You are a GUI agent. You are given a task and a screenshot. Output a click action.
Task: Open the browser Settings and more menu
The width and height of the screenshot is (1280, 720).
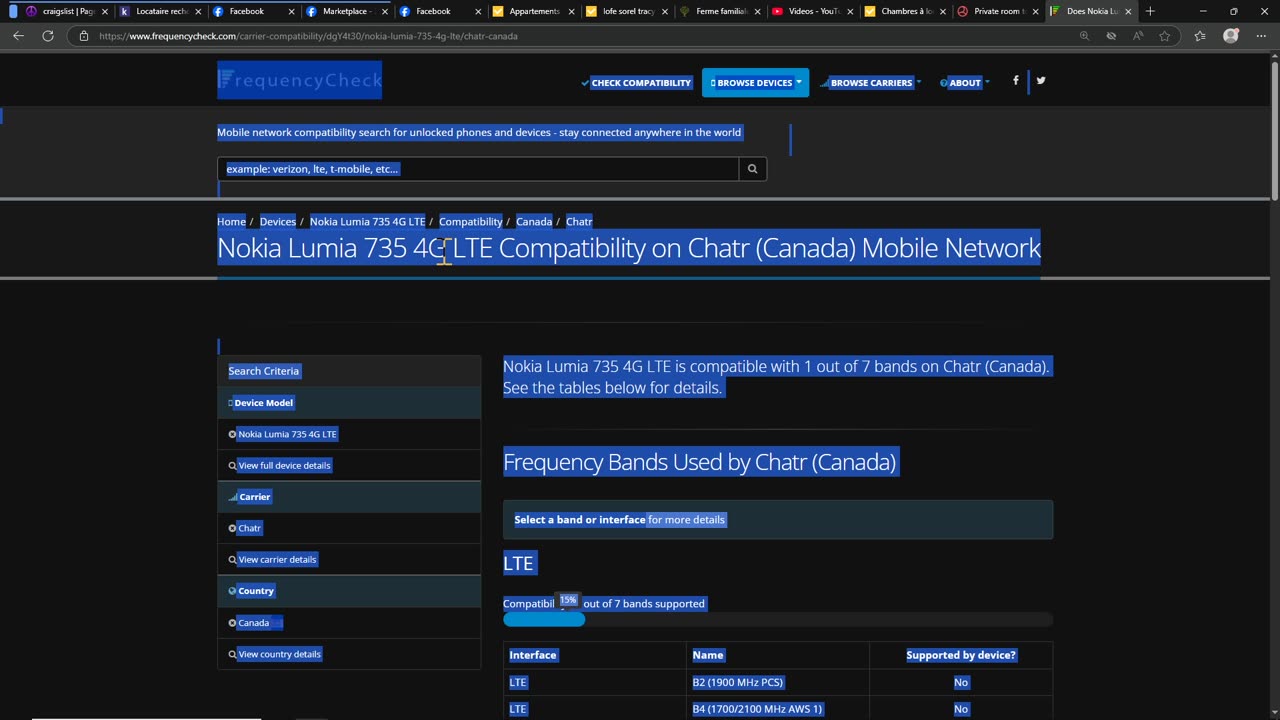[1260, 36]
